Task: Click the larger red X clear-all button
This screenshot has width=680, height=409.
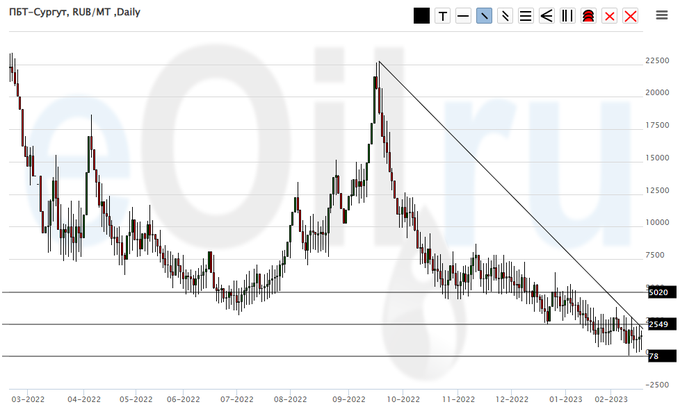Action: (630, 16)
